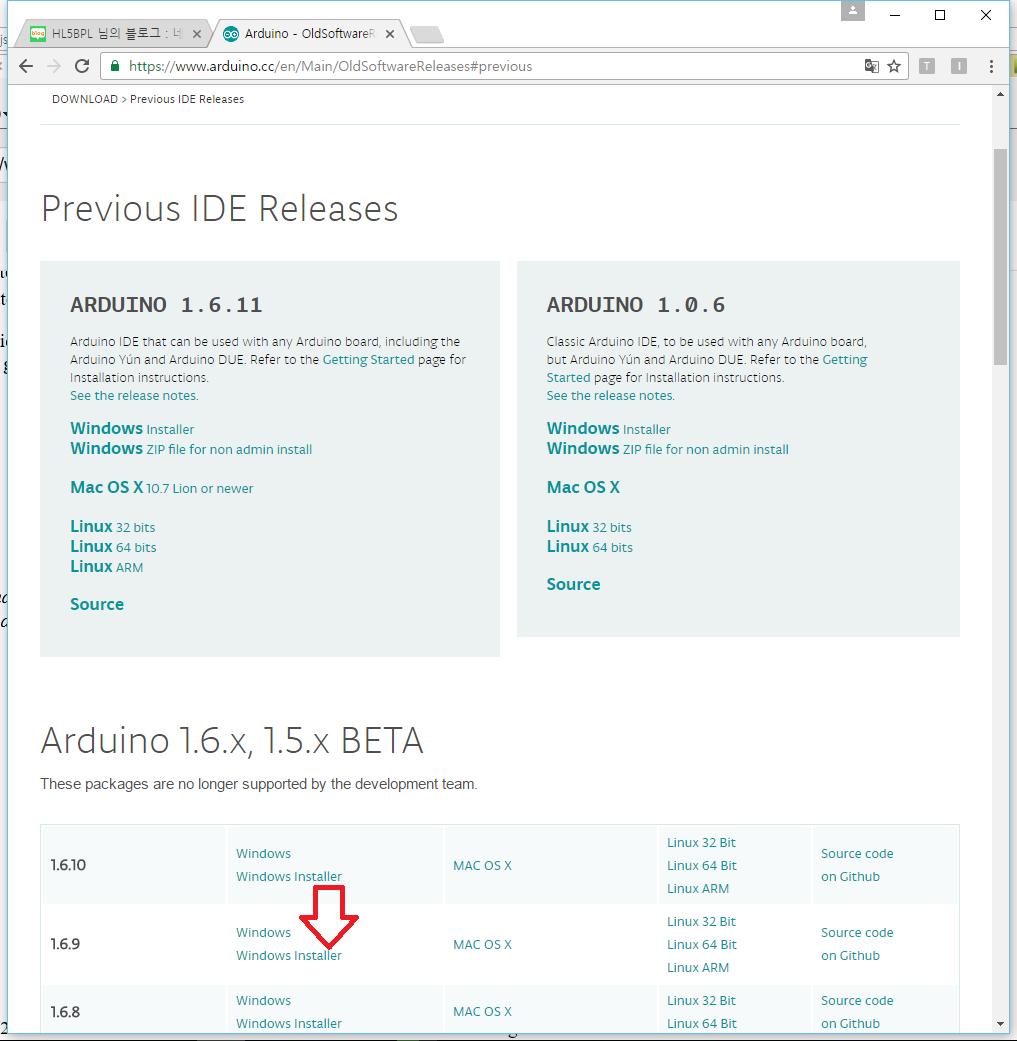Download Linux 32 bits for Arduino 1.0.6
Screen dimensions: 1017x1041
click(589, 526)
